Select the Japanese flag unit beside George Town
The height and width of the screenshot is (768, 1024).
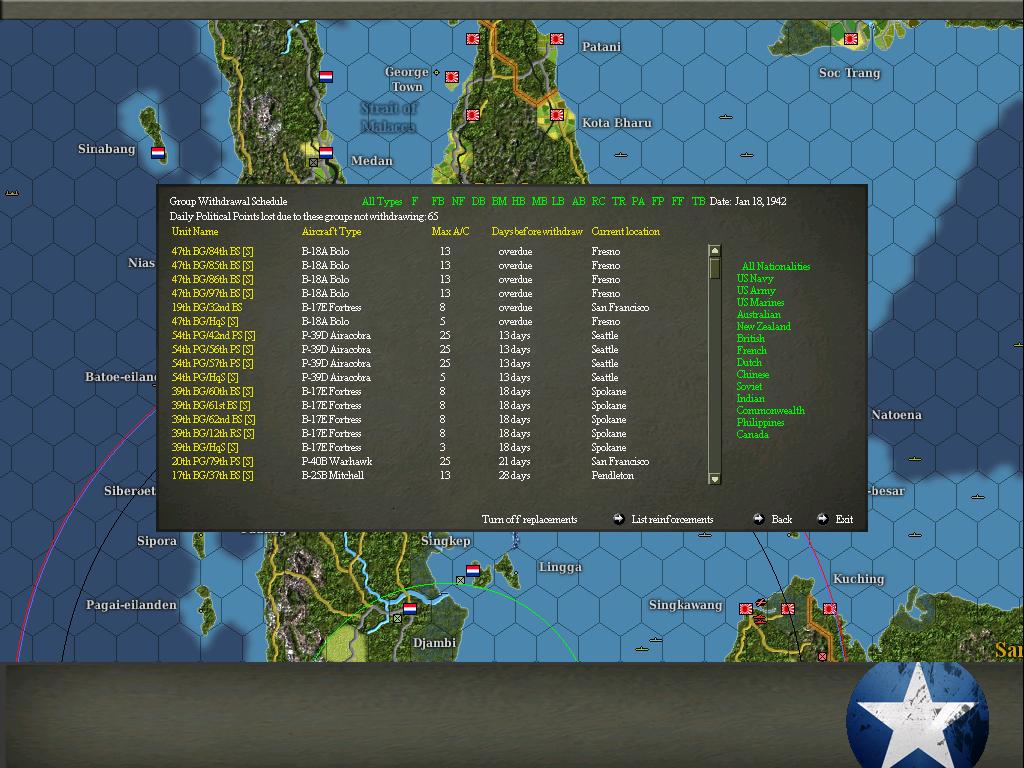click(x=451, y=77)
